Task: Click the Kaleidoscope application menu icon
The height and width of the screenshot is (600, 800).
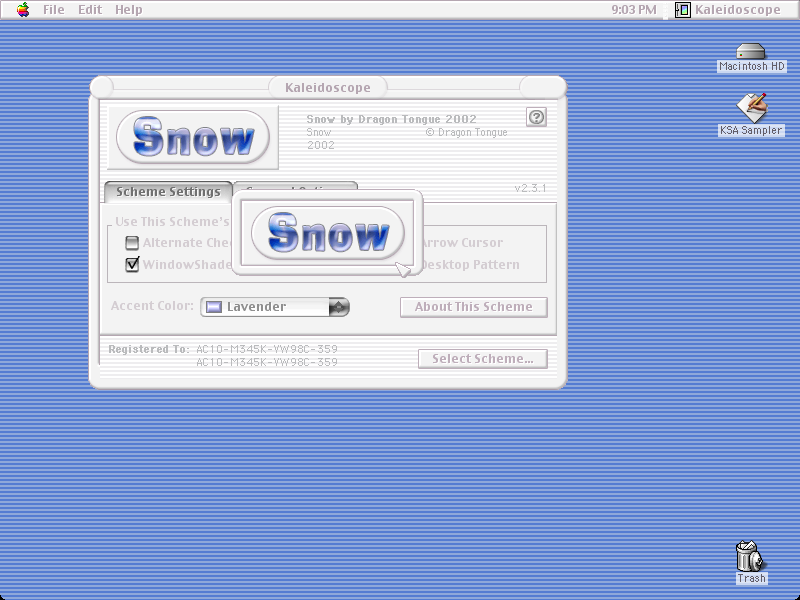Action: pyautogui.click(x=683, y=10)
